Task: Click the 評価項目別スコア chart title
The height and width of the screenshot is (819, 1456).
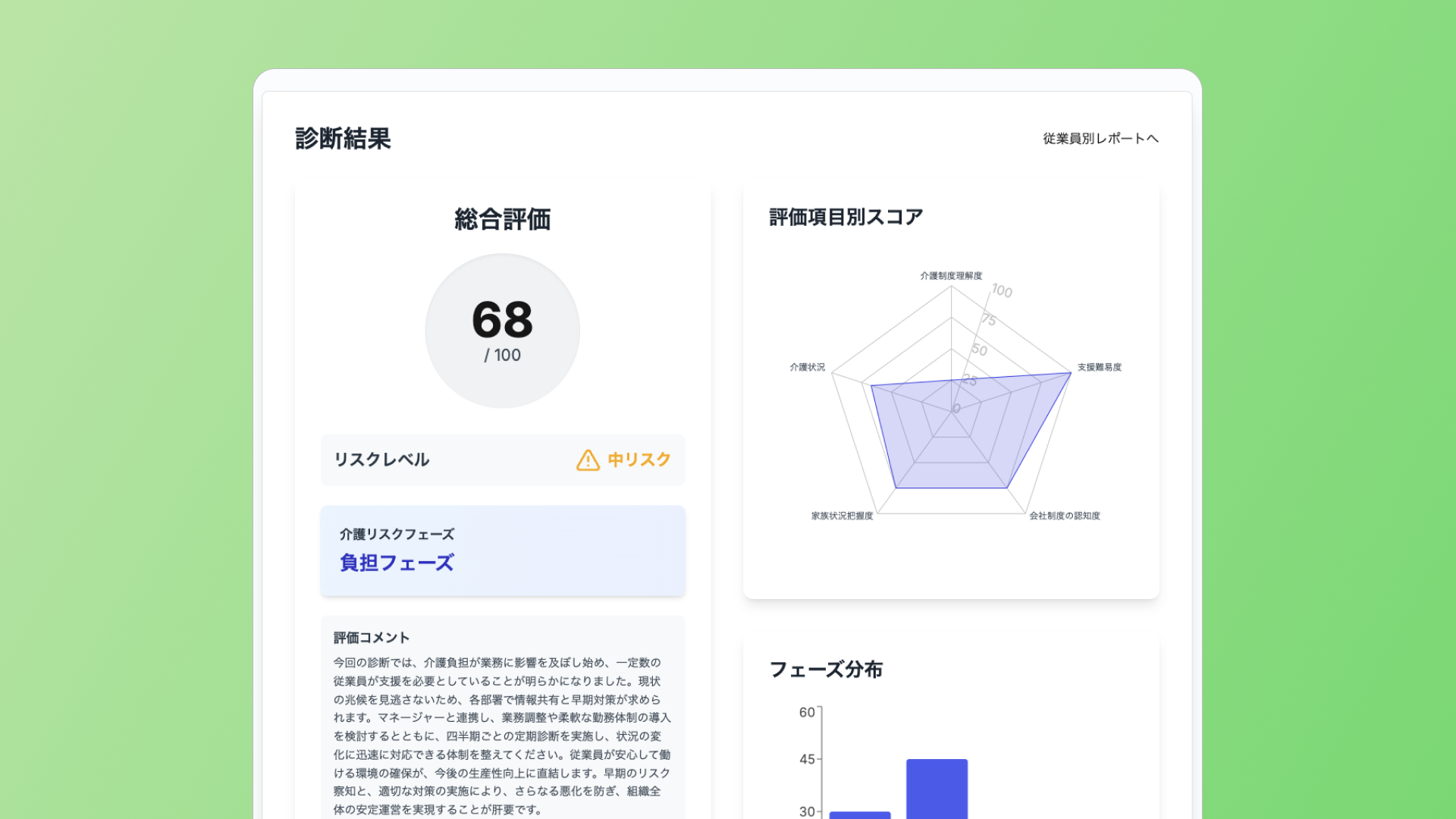Action: point(846,217)
